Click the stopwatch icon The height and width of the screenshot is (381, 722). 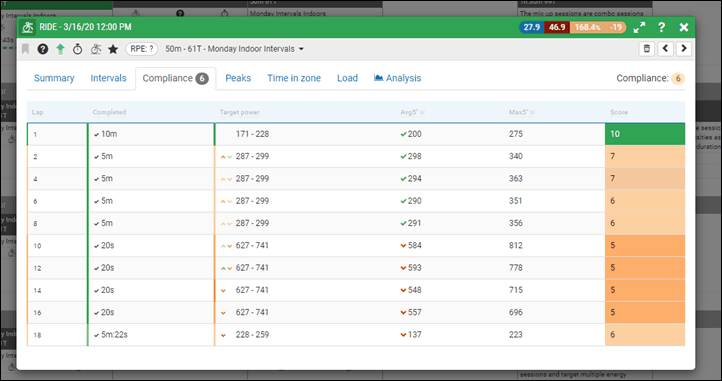point(77,49)
